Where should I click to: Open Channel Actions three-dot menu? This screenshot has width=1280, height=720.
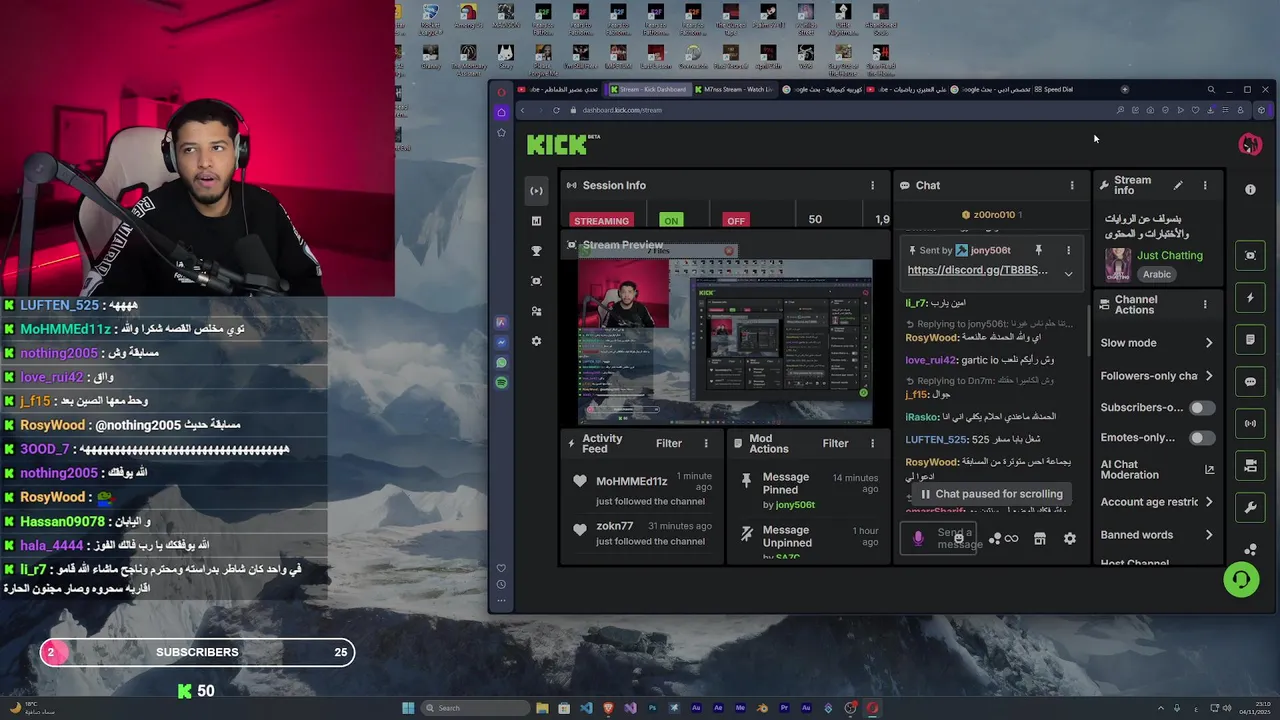point(1205,304)
